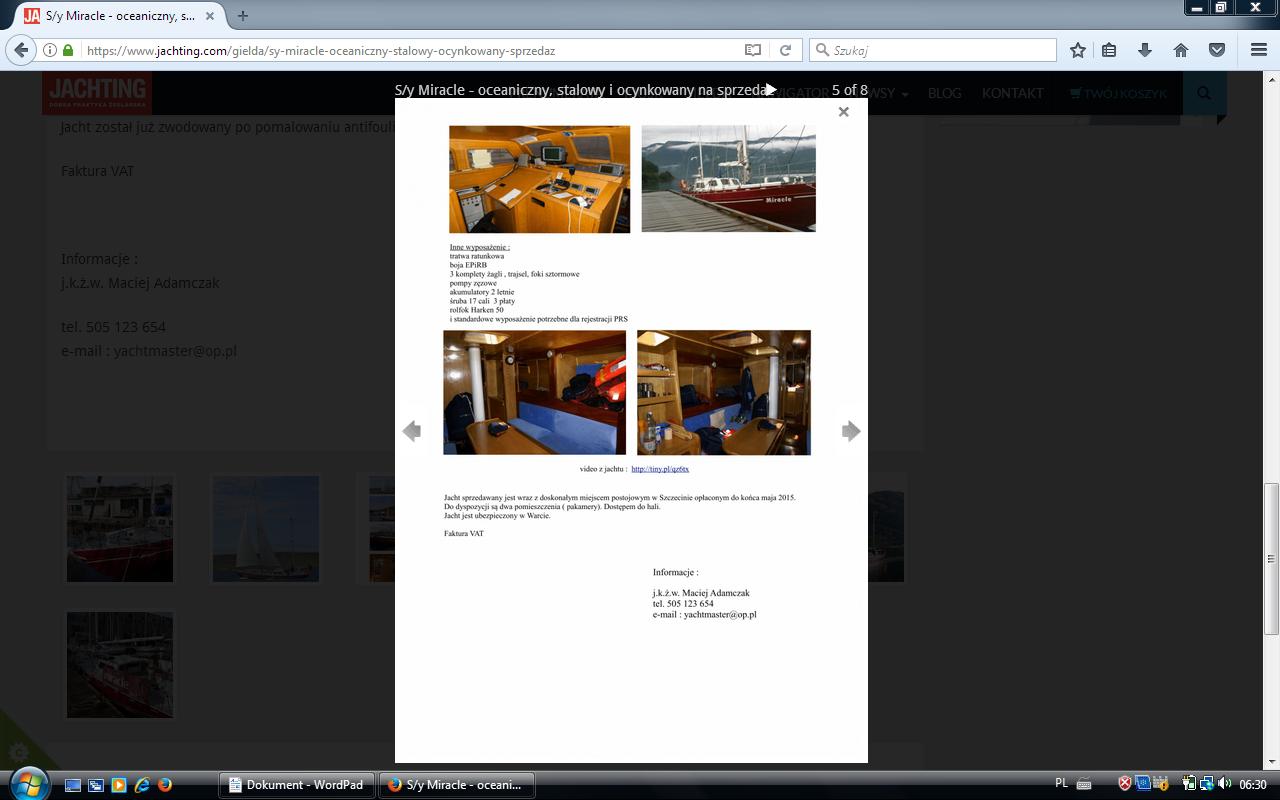This screenshot has height=800, width=1280.
Task: Click the saloon photo with wooden shelves
Action: 724,392
